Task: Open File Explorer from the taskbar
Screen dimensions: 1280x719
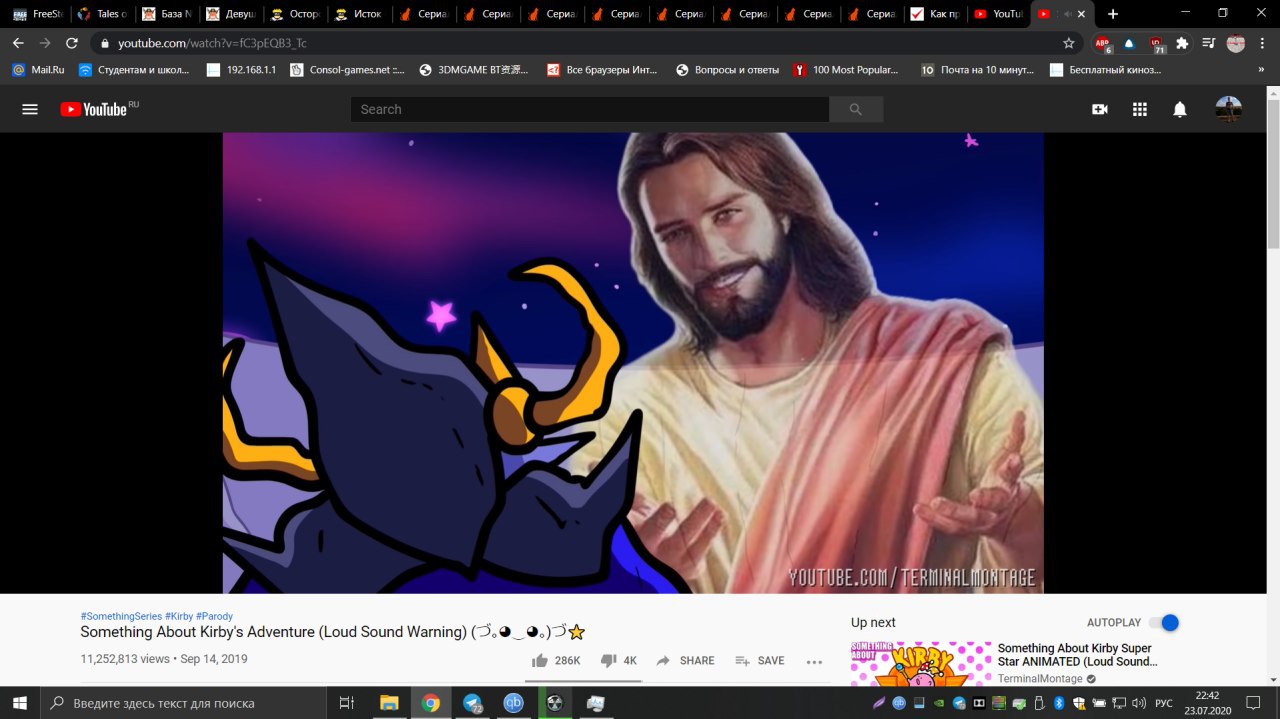Action: point(389,703)
